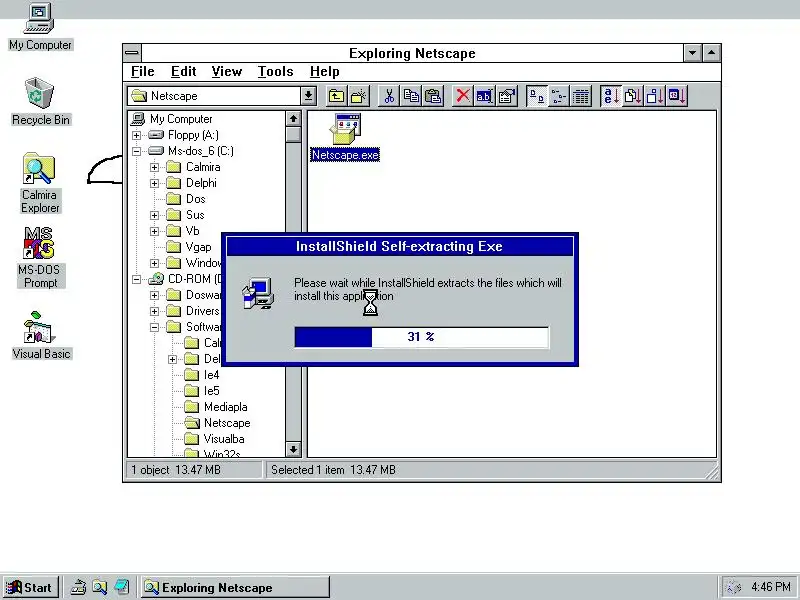Create a new folder from toolbar

coord(359,96)
